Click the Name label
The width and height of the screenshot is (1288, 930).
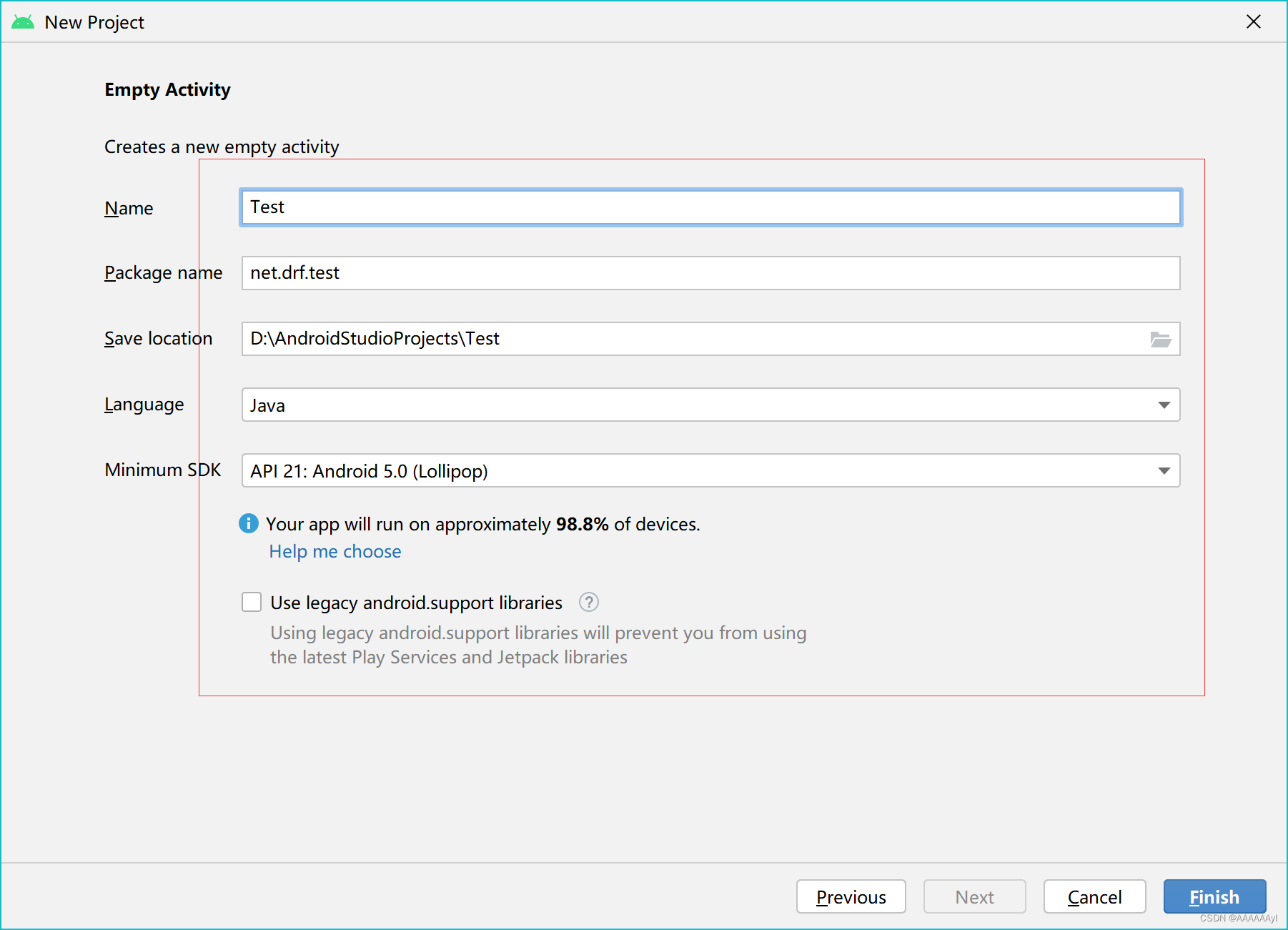point(129,208)
